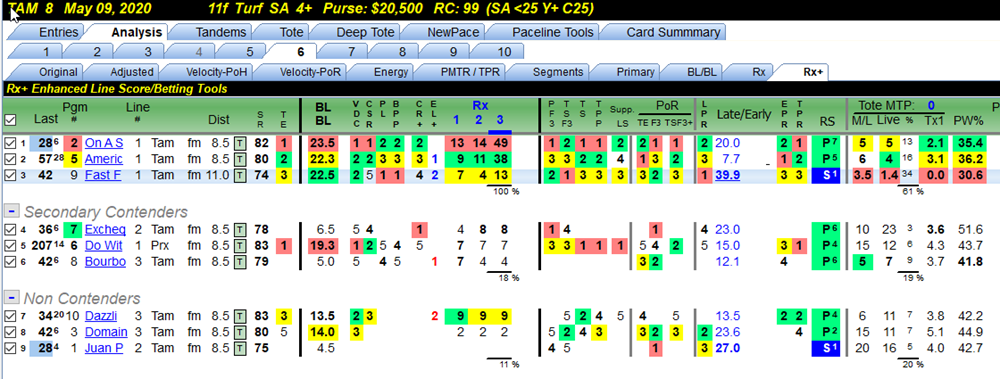The image size is (1000, 379).
Task: Sort by Rx column 3 header
Action: coord(499,120)
